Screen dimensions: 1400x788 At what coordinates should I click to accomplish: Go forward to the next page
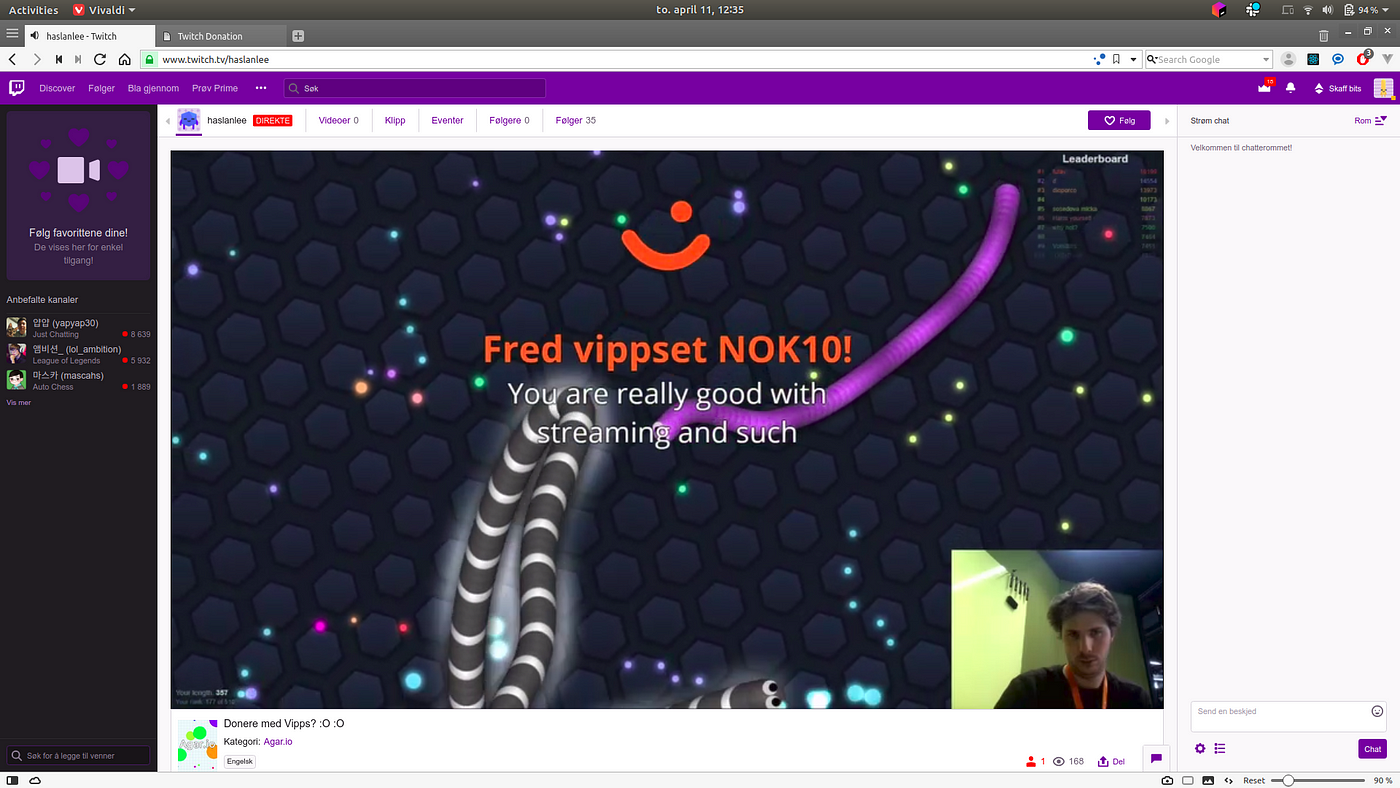[x=37, y=59]
